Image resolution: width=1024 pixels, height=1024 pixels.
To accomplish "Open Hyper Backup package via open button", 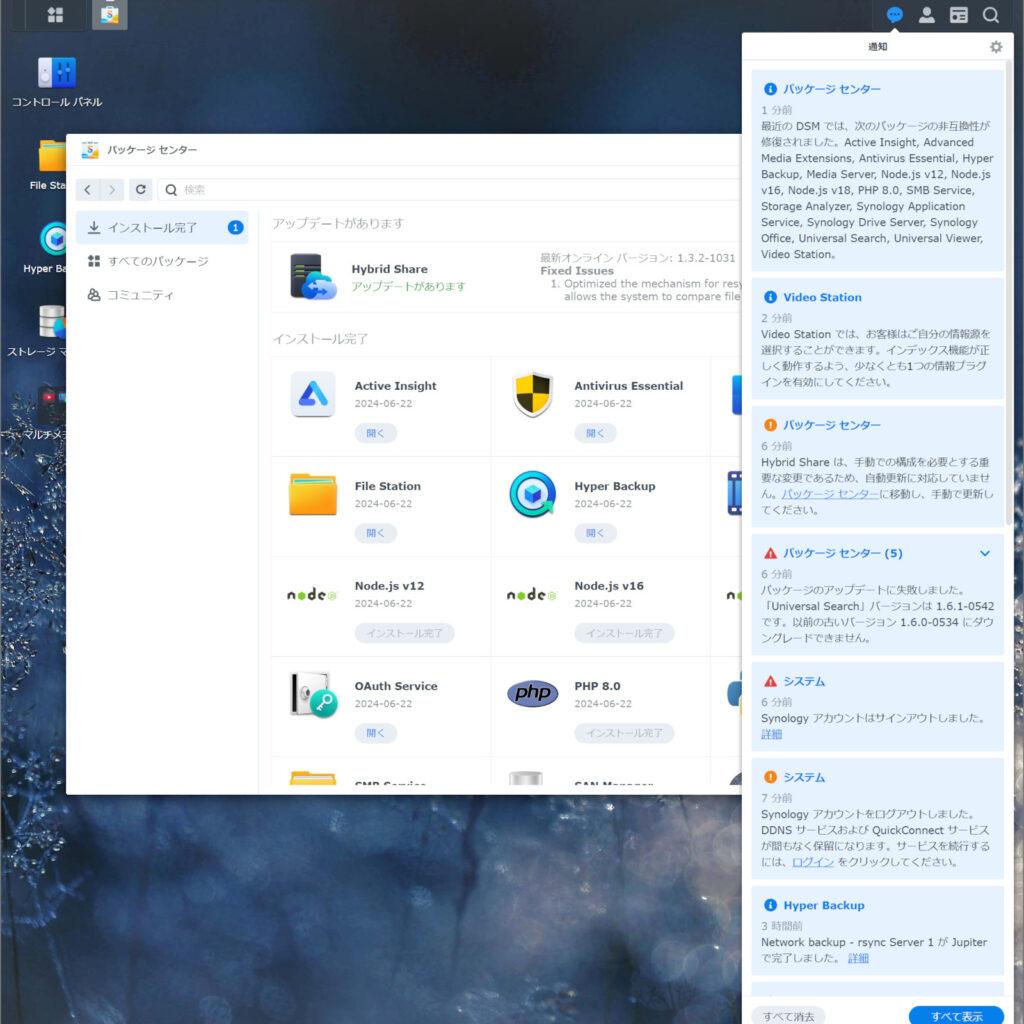I will (596, 534).
